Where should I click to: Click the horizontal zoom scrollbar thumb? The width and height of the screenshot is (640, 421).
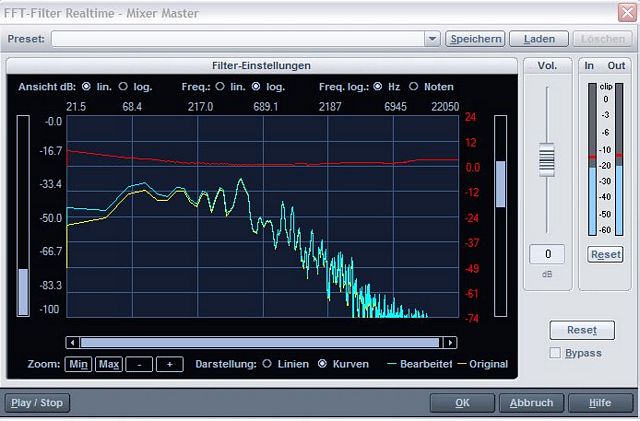[260, 343]
